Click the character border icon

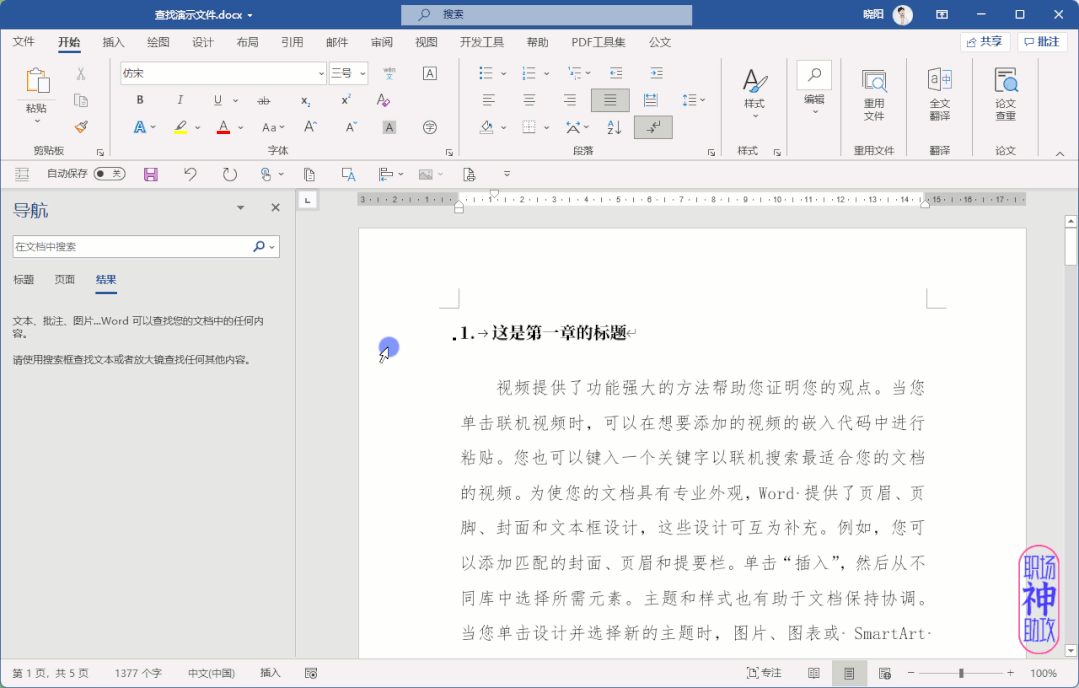[x=430, y=73]
